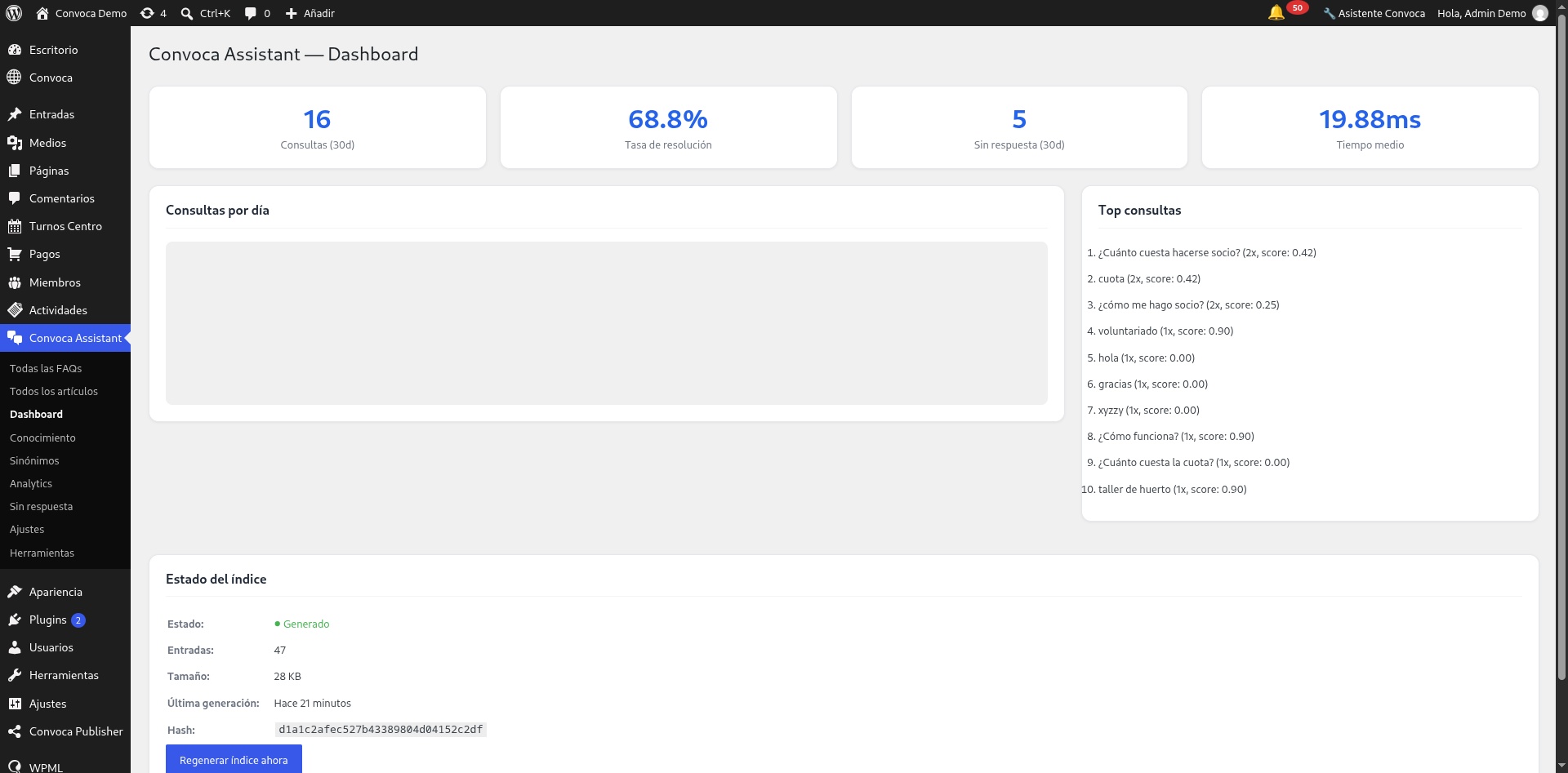The width and height of the screenshot is (1568, 773).
Task: Open the Pagos cart icon
Action: 15,254
